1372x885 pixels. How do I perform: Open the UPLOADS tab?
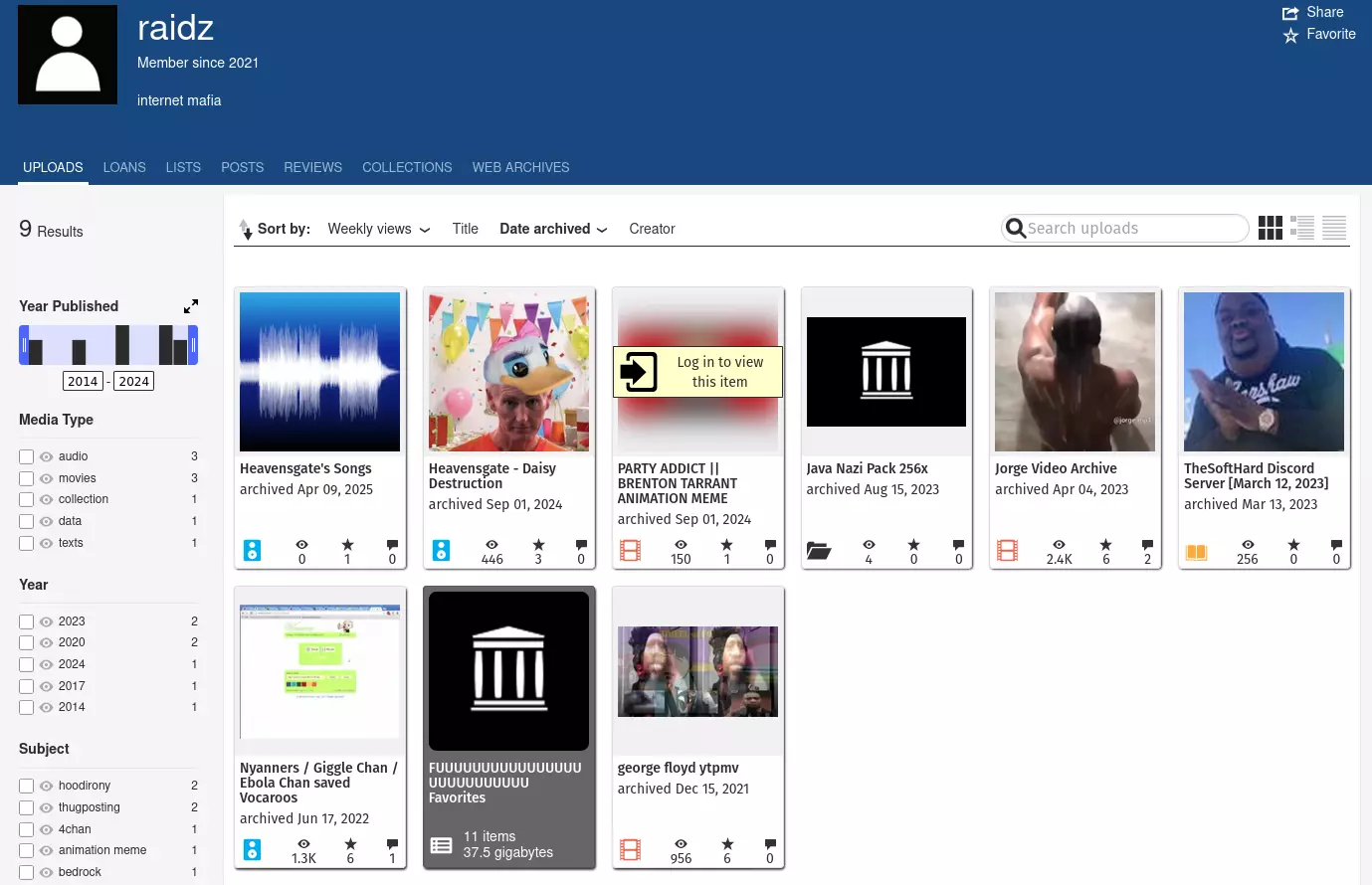54,167
